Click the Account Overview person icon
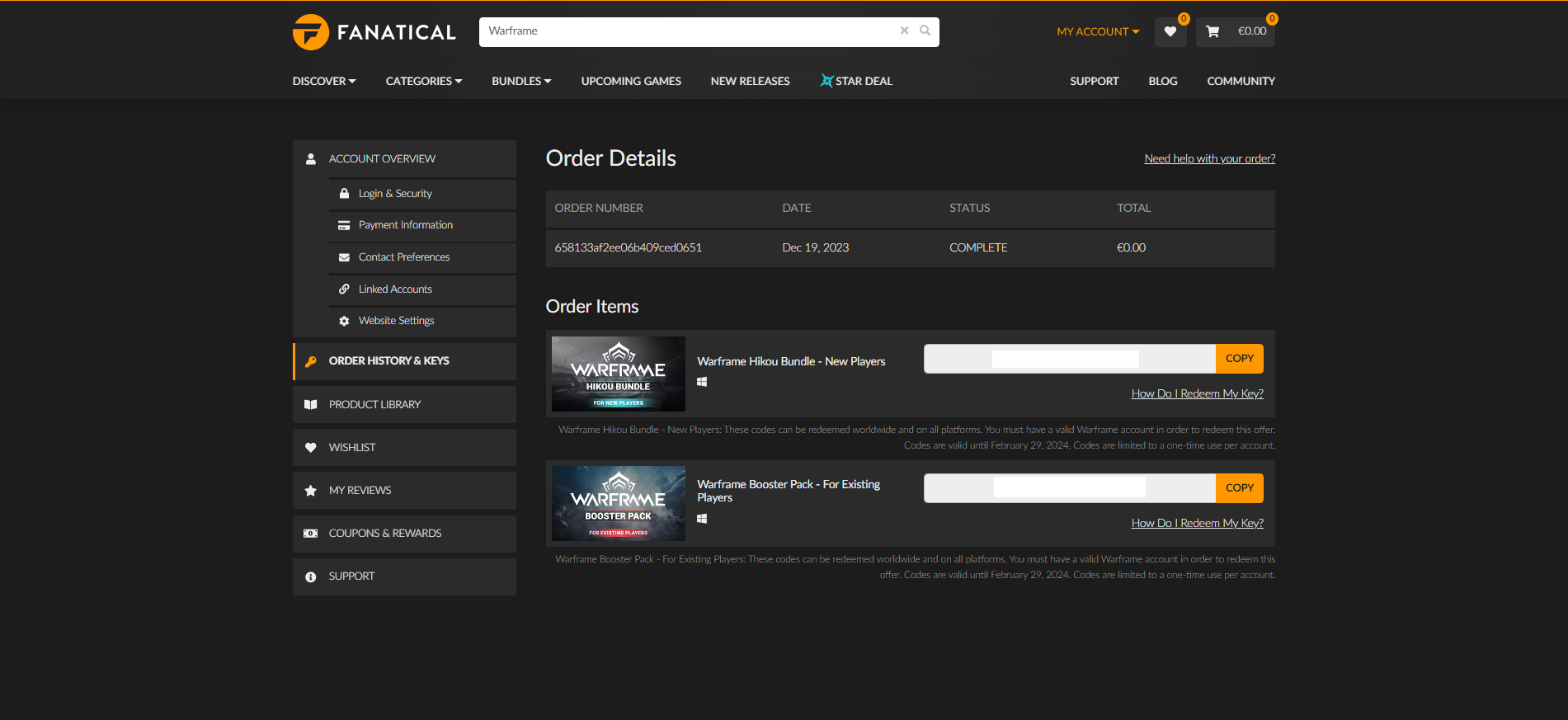The height and width of the screenshot is (720, 1568). pyautogui.click(x=311, y=159)
